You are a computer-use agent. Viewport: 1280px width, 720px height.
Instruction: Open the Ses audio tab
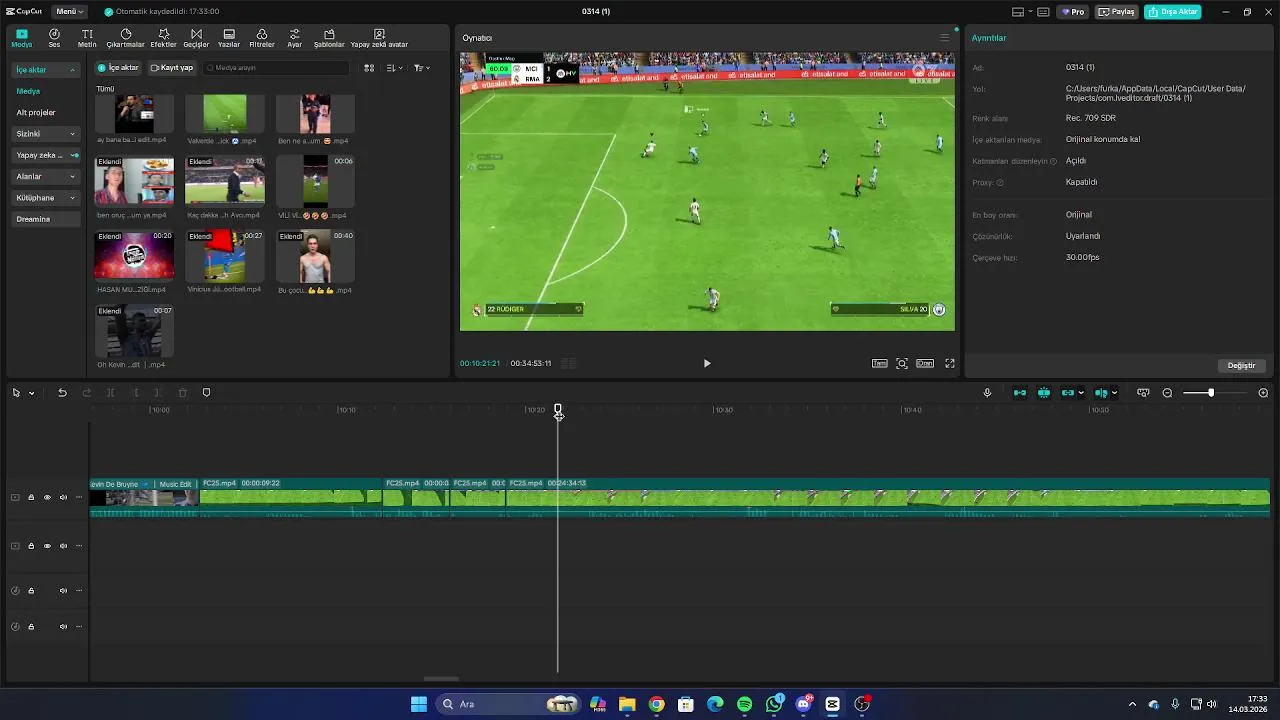(54, 38)
